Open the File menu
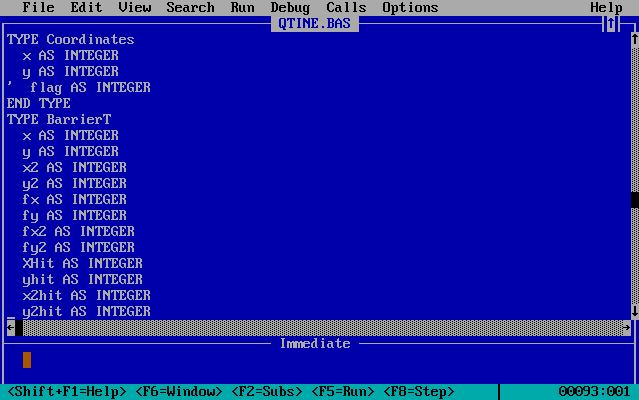The width and height of the screenshot is (639, 400). coord(38,7)
